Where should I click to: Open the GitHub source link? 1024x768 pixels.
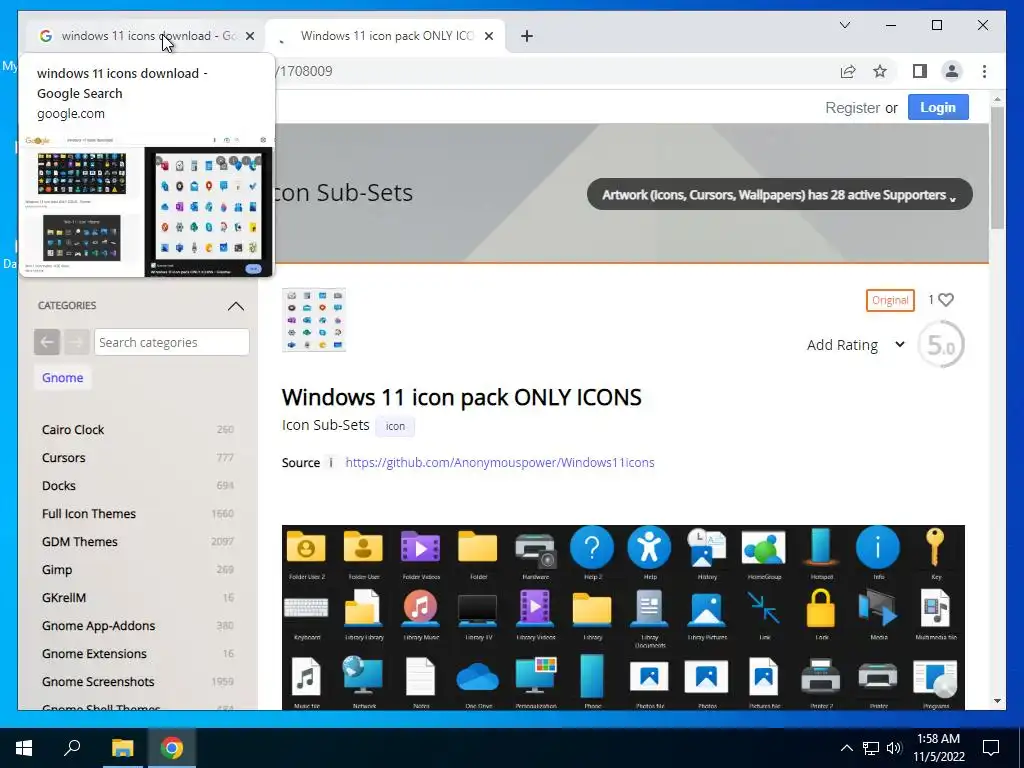(500, 462)
